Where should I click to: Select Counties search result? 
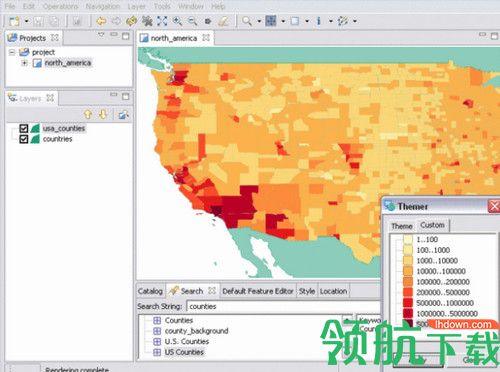(179, 320)
